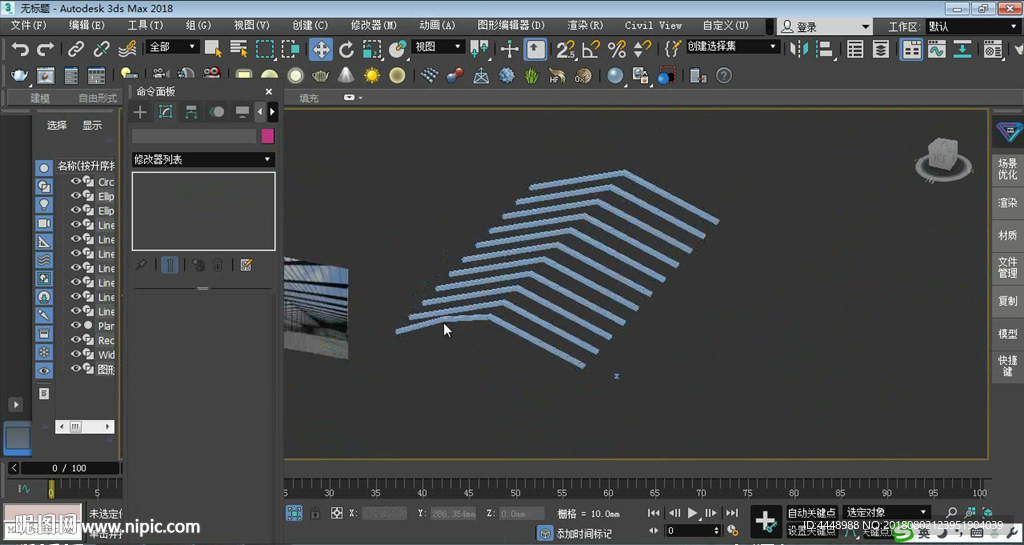Choose the Bind to Space Warp tool
The width and height of the screenshot is (1024, 545).
127,49
